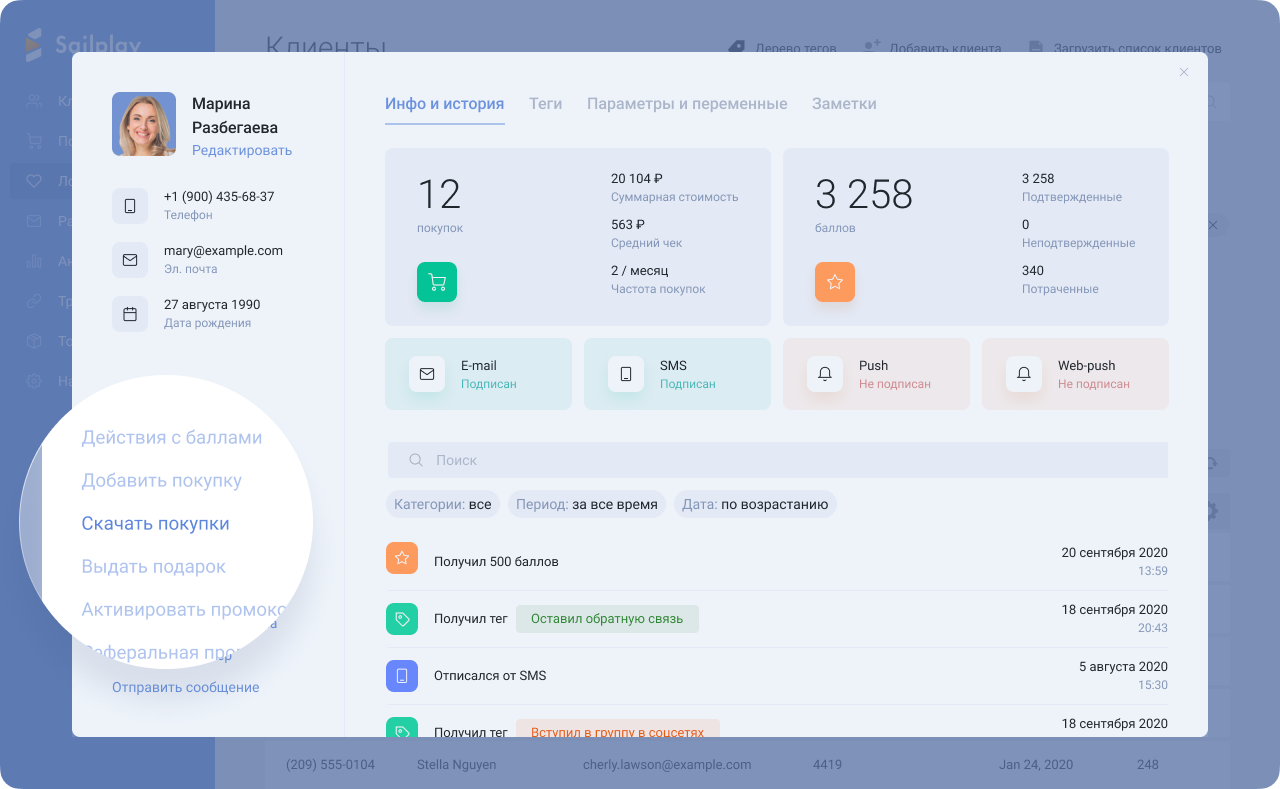
Task: Select Действия с баллами action
Action: point(172,438)
